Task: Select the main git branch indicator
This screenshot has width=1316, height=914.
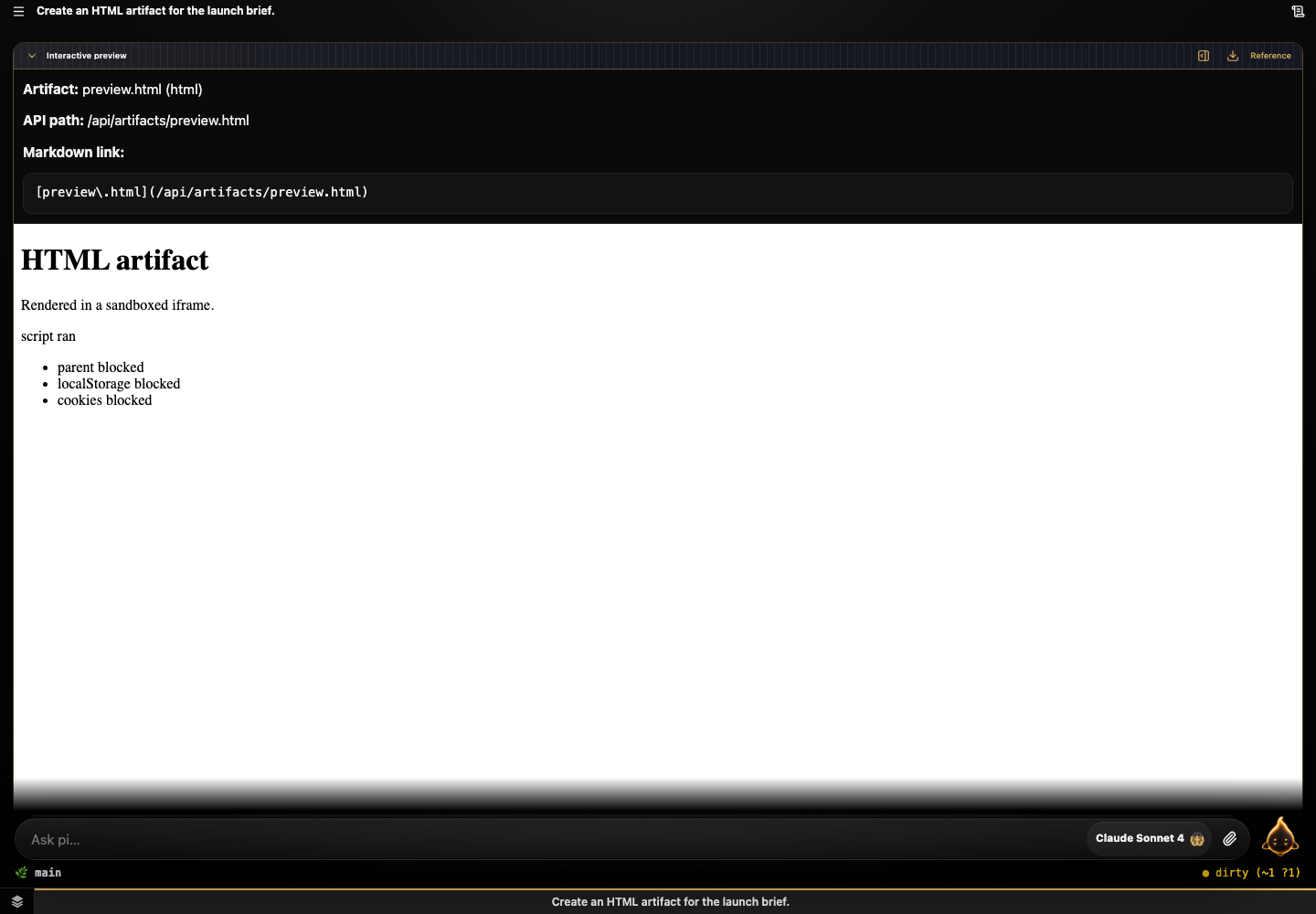Action: [48, 873]
